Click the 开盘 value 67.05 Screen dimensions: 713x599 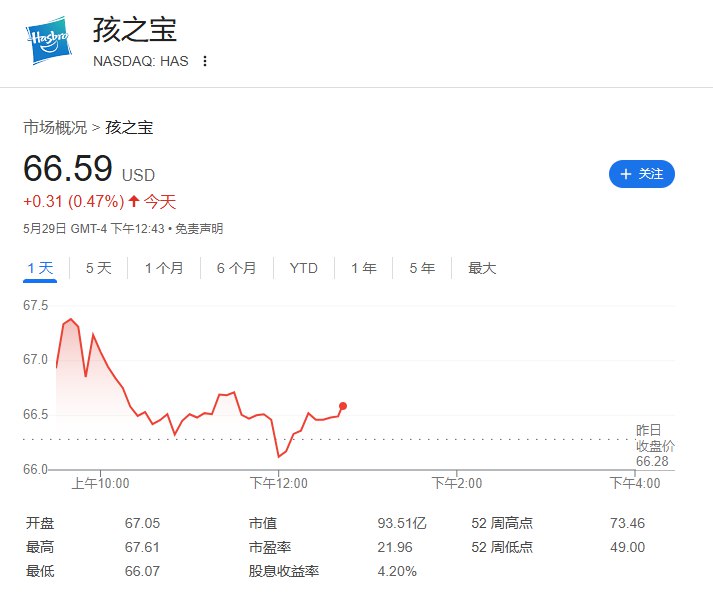[x=142, y=523]
